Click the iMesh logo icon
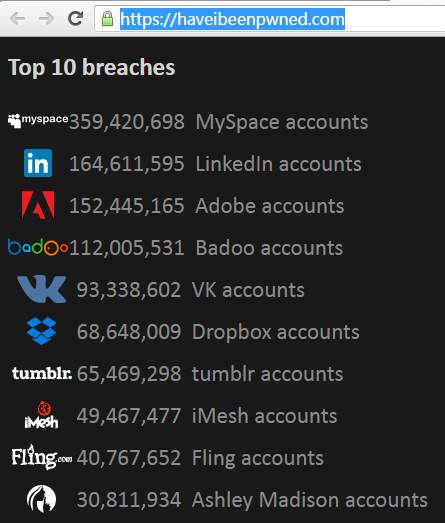The image size is (445, 523). (41, 415)
